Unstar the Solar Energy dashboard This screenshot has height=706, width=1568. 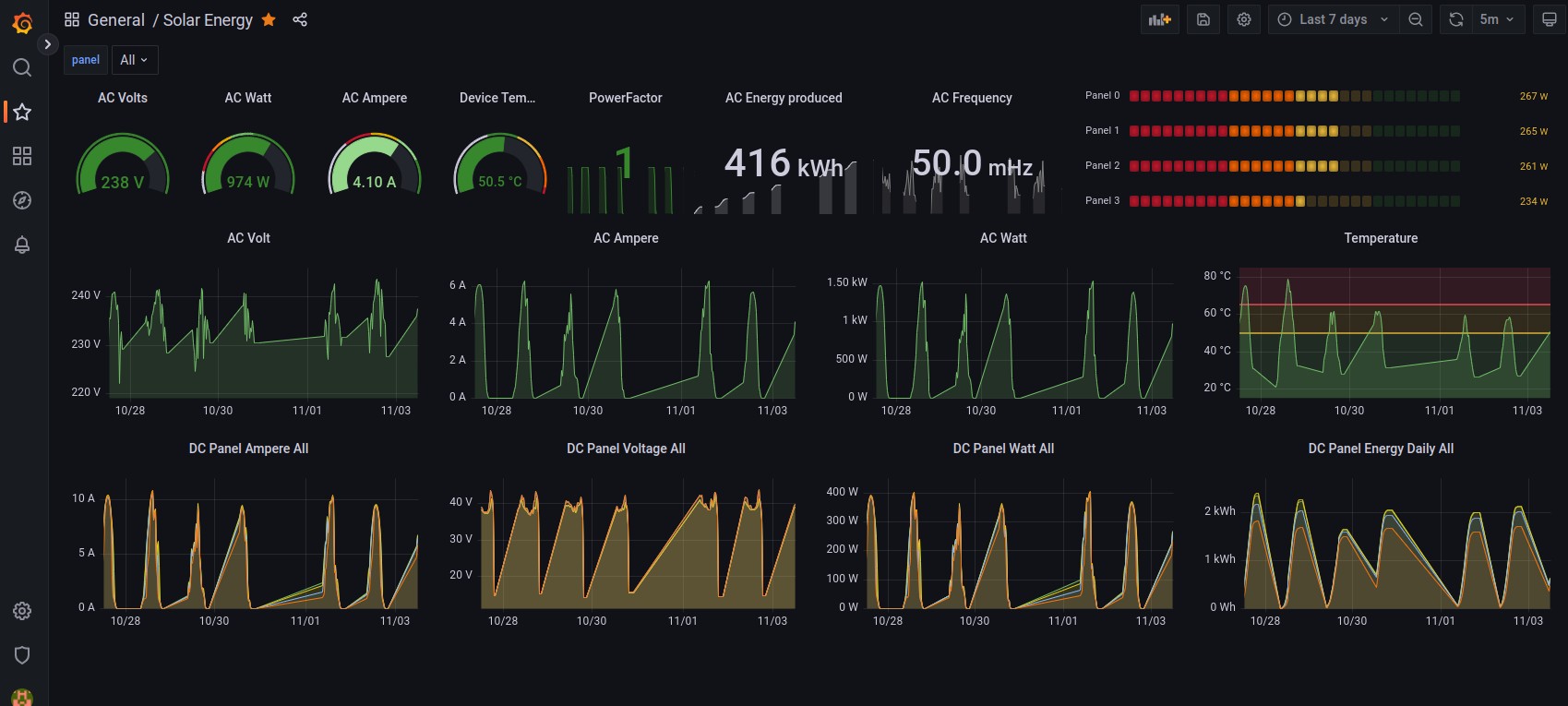click(x=269, y=19)
